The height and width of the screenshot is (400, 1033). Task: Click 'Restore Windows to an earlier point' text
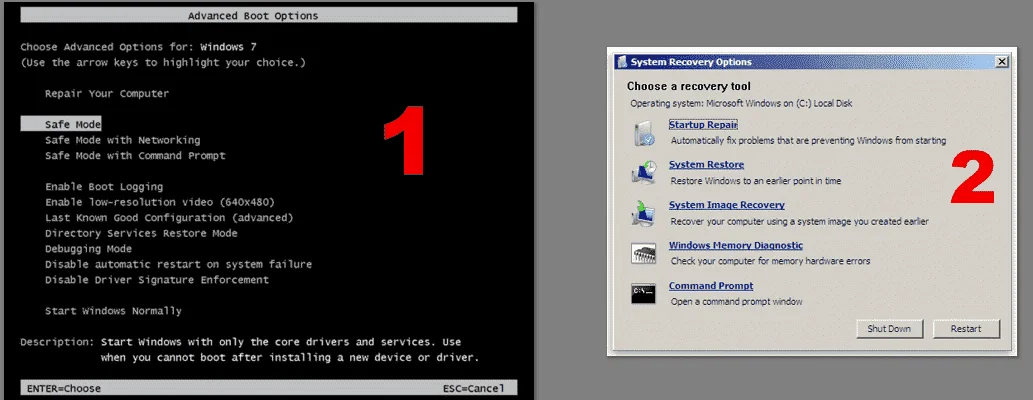tap(756, 181)
